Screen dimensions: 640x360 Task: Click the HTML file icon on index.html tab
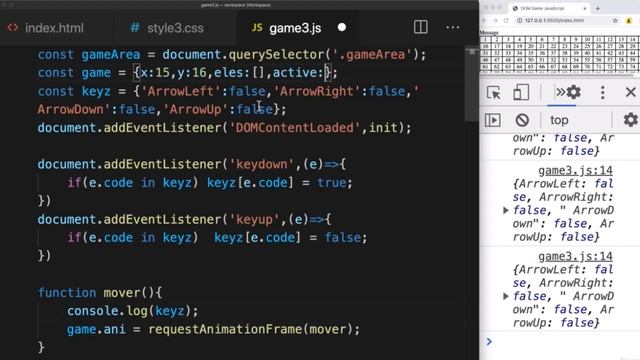[x=13, y=27]
